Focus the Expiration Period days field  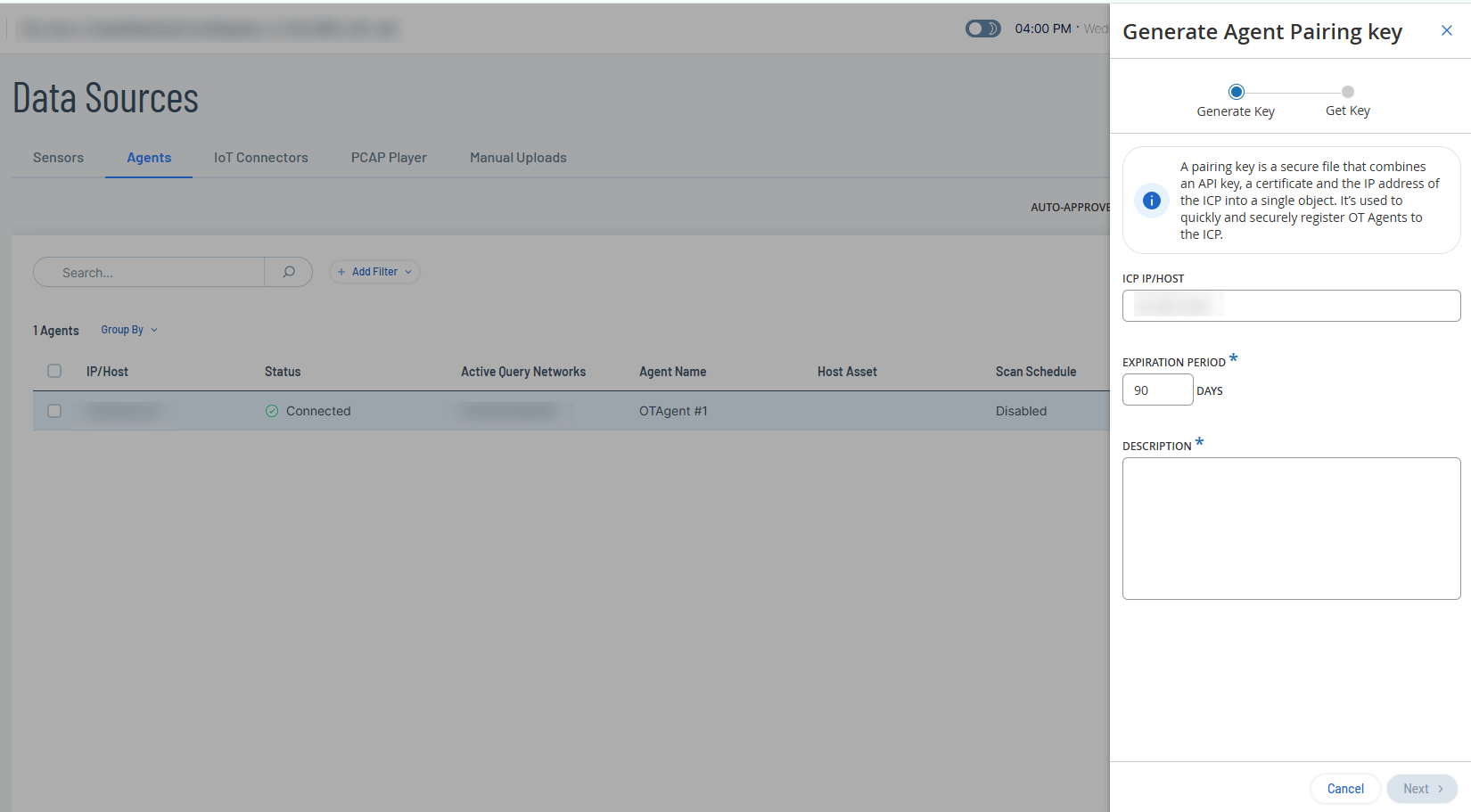click(x=1157, y=390)
